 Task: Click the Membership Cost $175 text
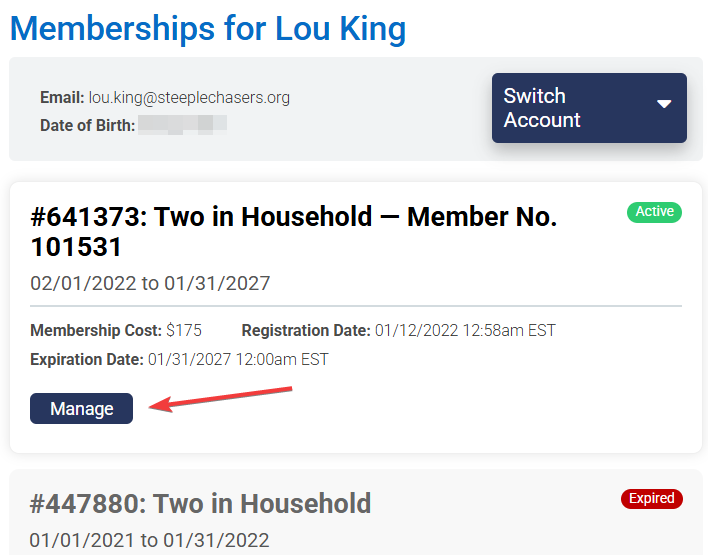[181, 331]
